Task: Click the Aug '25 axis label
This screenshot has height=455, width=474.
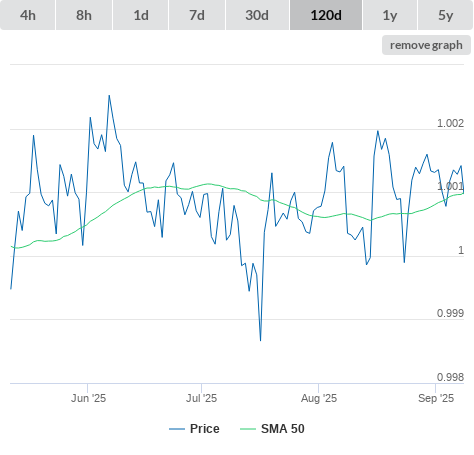Action: pos(319,398)
